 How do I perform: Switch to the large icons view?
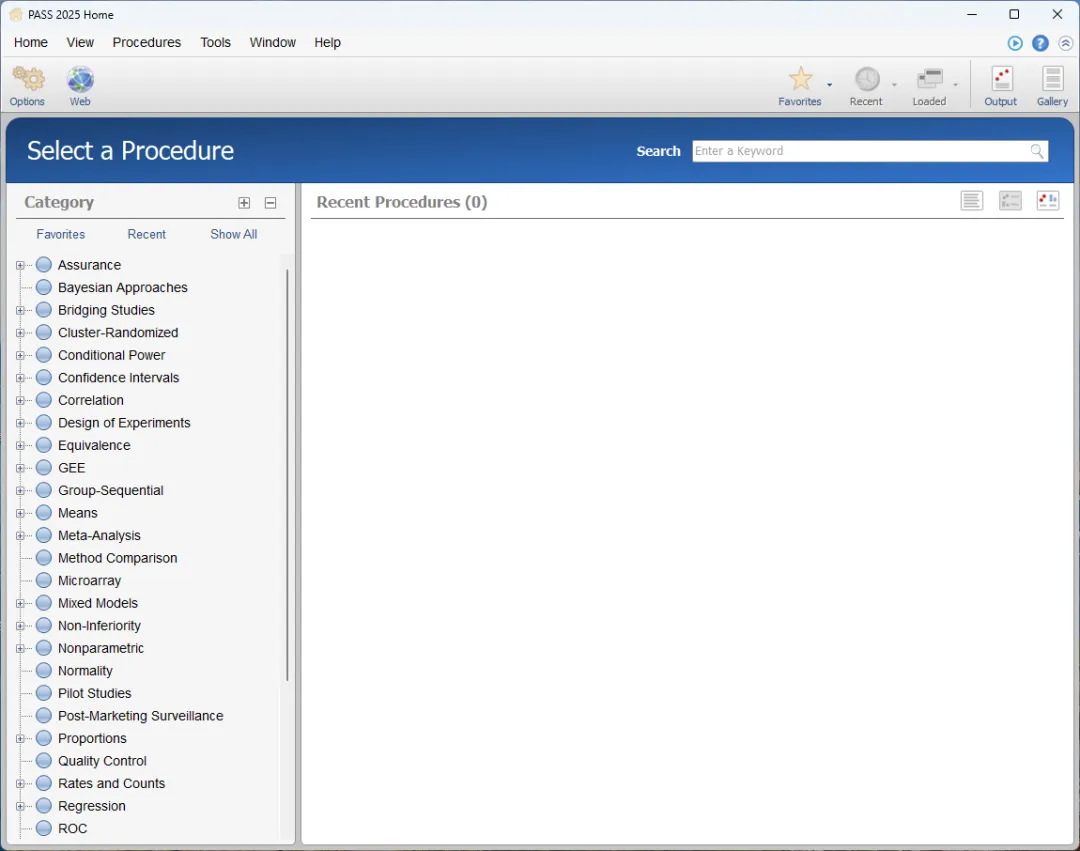click(1048, 201)
